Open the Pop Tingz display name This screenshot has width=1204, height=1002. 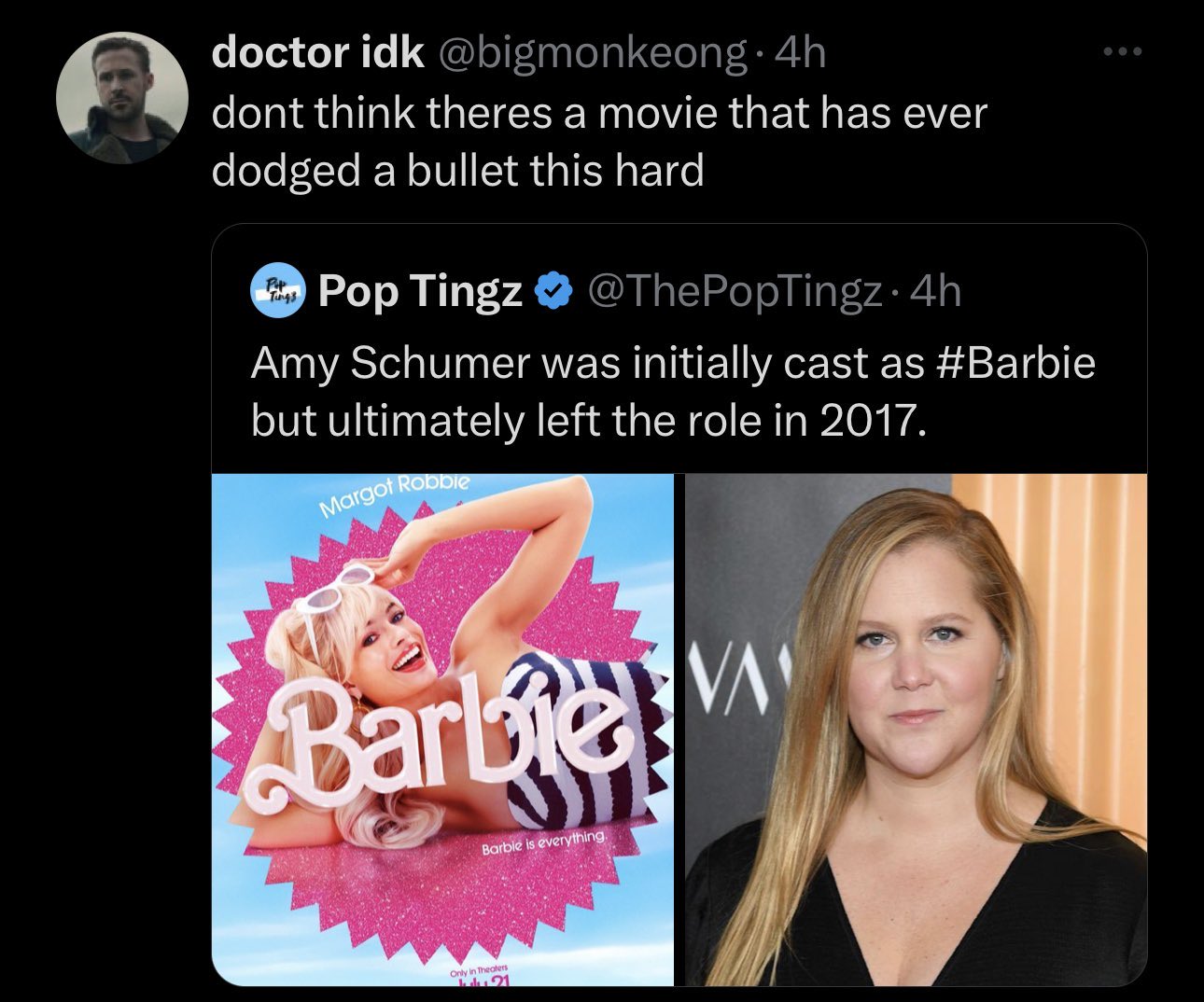coord(420,292)
